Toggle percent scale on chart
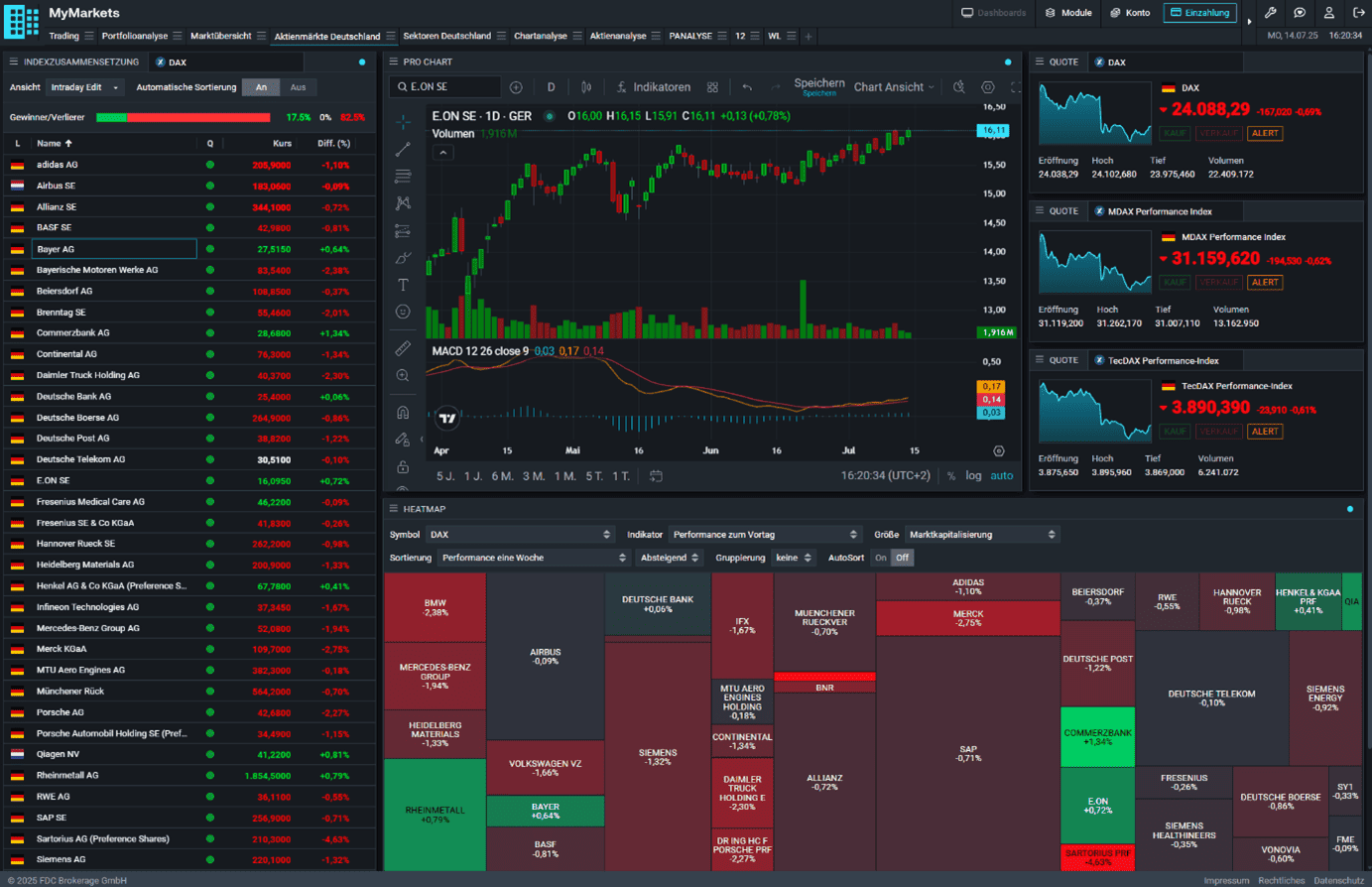The image size is (1372, 887). (x=951, y=476)
